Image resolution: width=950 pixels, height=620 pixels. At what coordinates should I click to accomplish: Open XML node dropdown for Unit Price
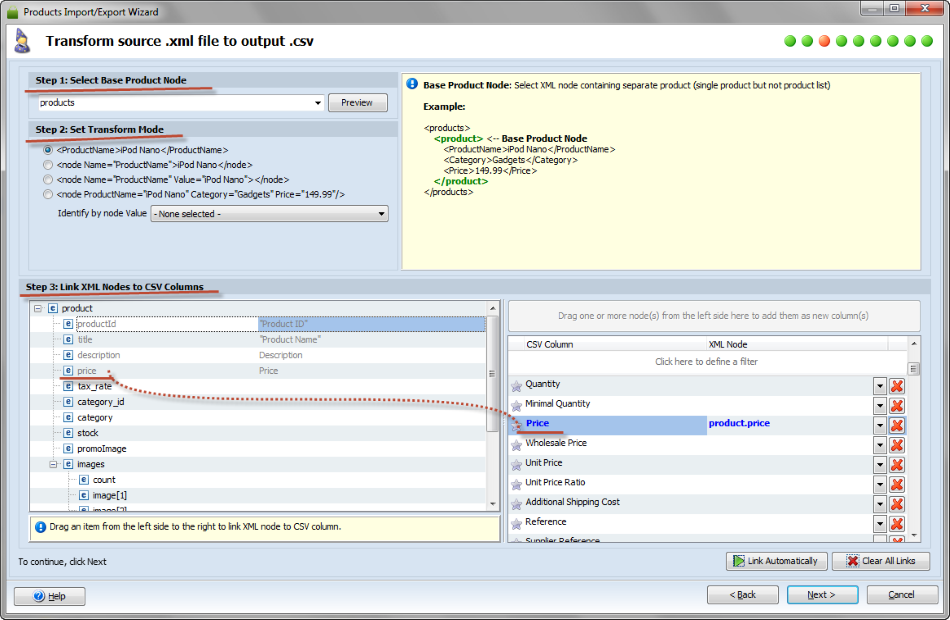pos(880,464)
